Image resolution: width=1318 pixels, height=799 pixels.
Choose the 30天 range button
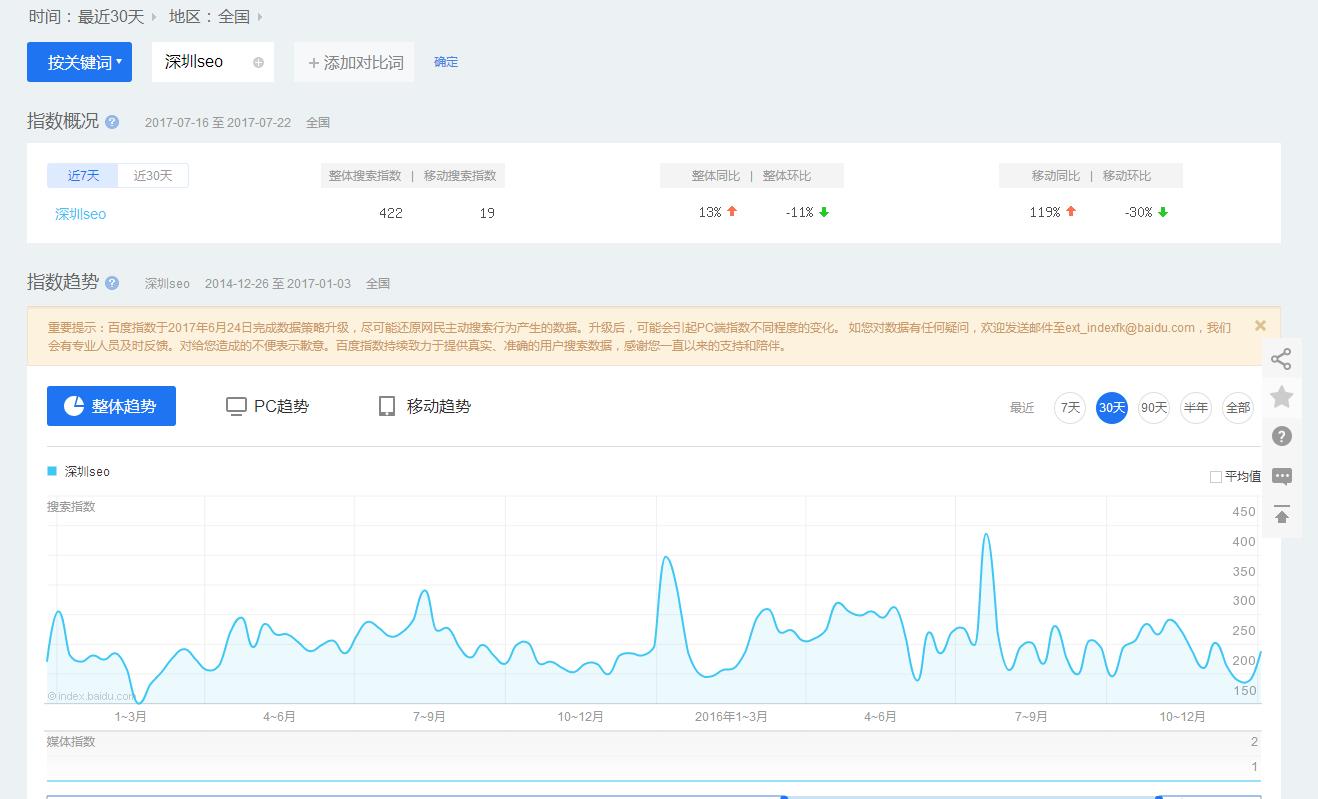pos(1112,407)
